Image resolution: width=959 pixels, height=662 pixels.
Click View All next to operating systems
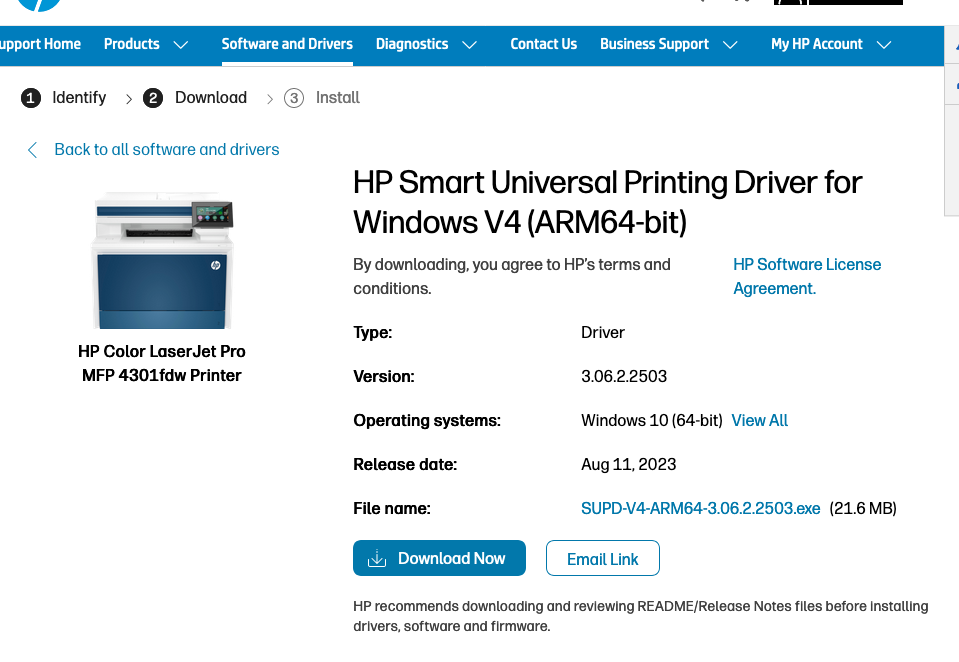[759, 420]
